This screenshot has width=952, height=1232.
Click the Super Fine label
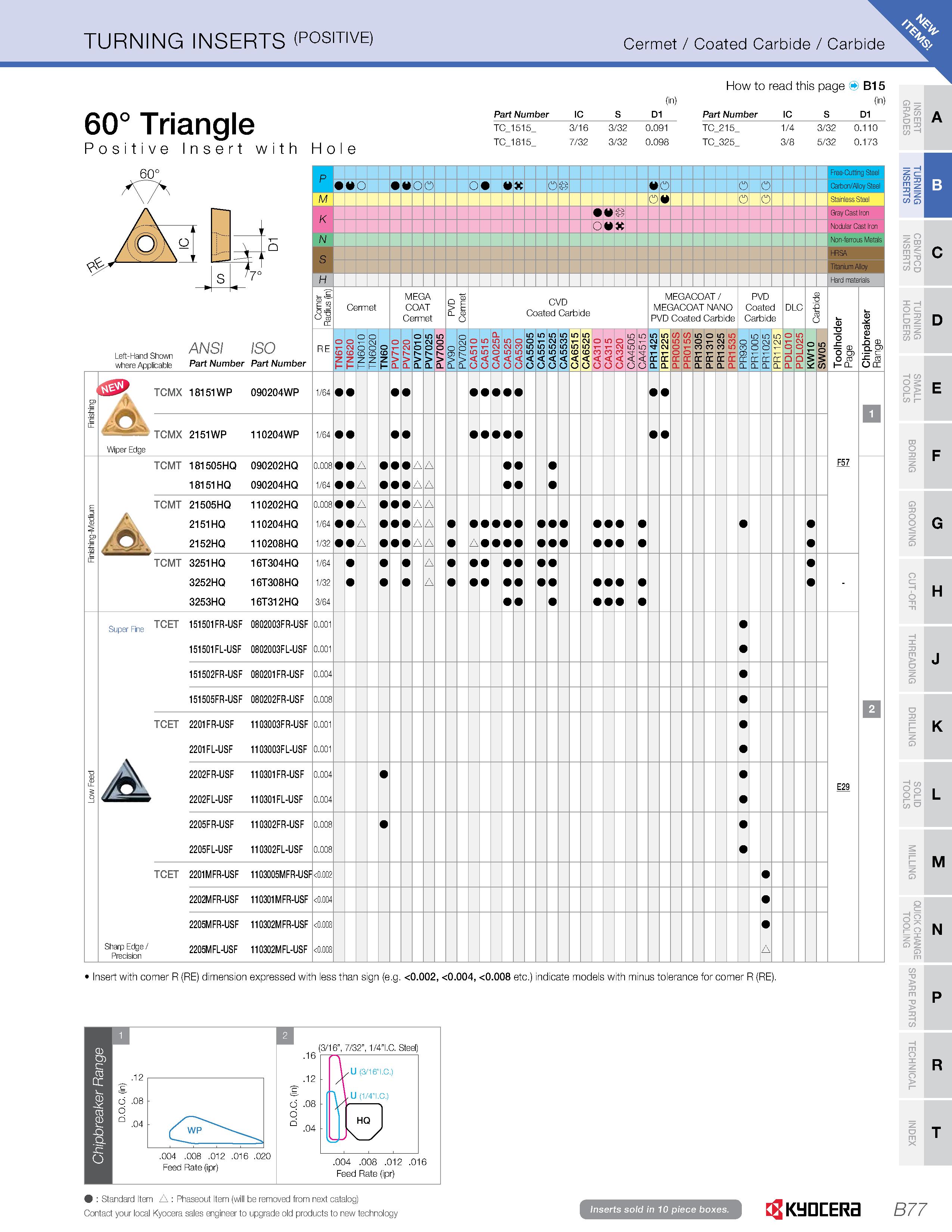[x=126, y=629]
